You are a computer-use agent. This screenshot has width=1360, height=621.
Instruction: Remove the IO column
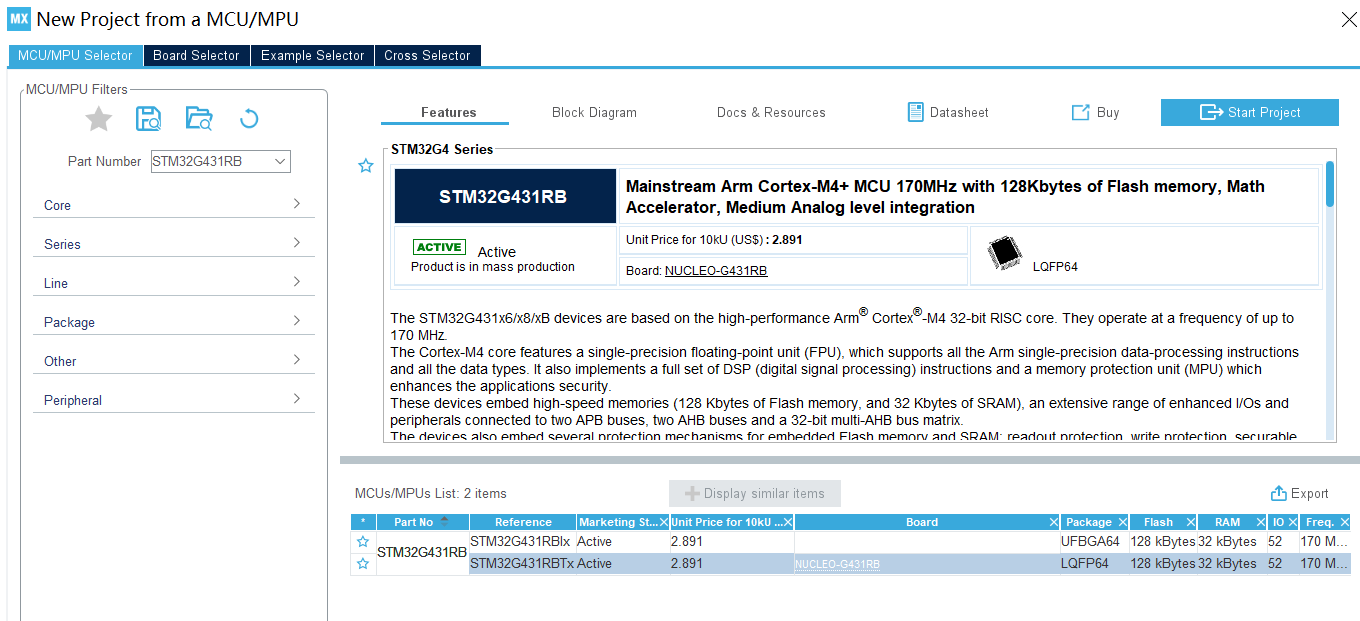1292,522
